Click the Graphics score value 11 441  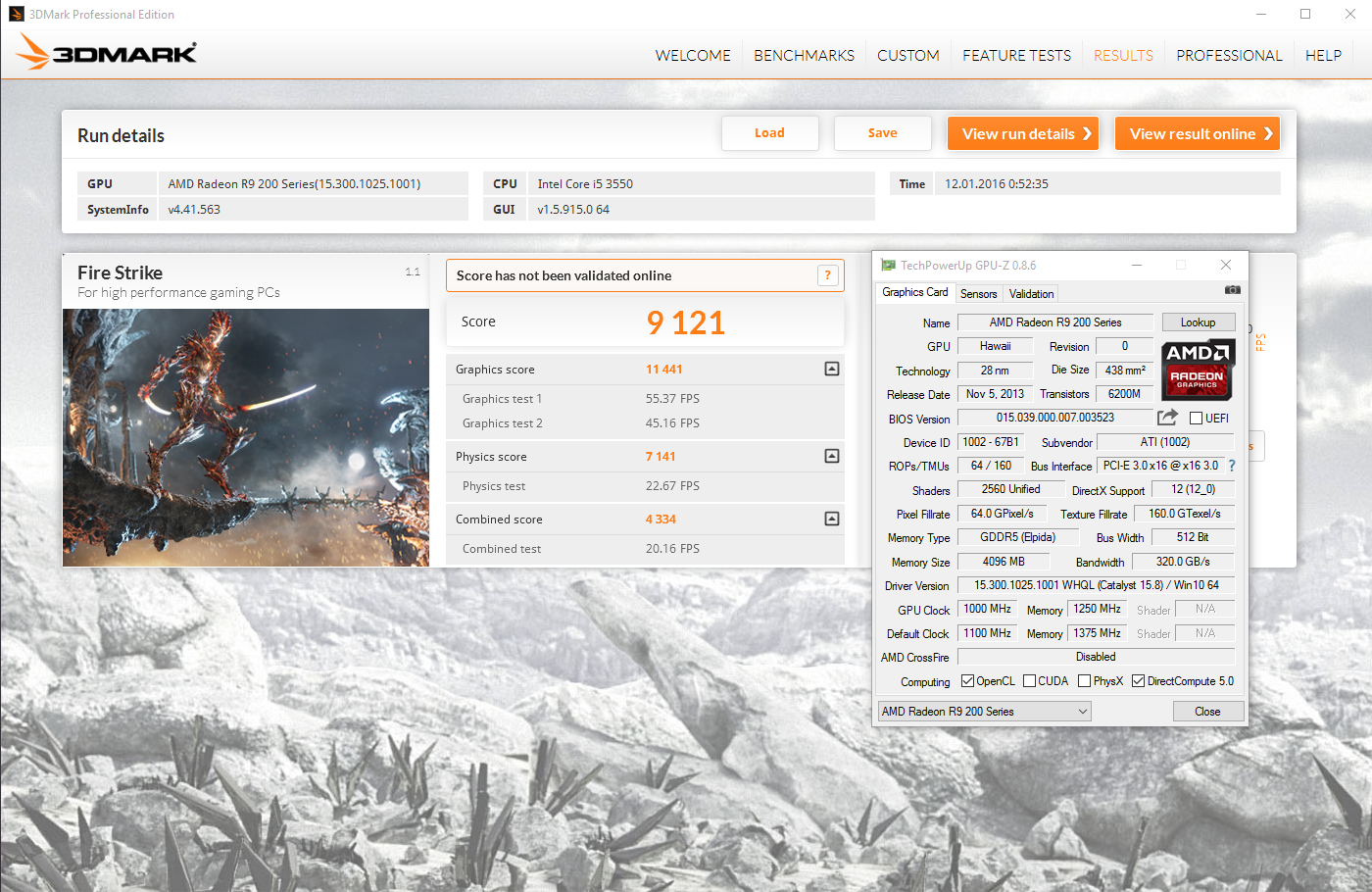coord(663,370)
